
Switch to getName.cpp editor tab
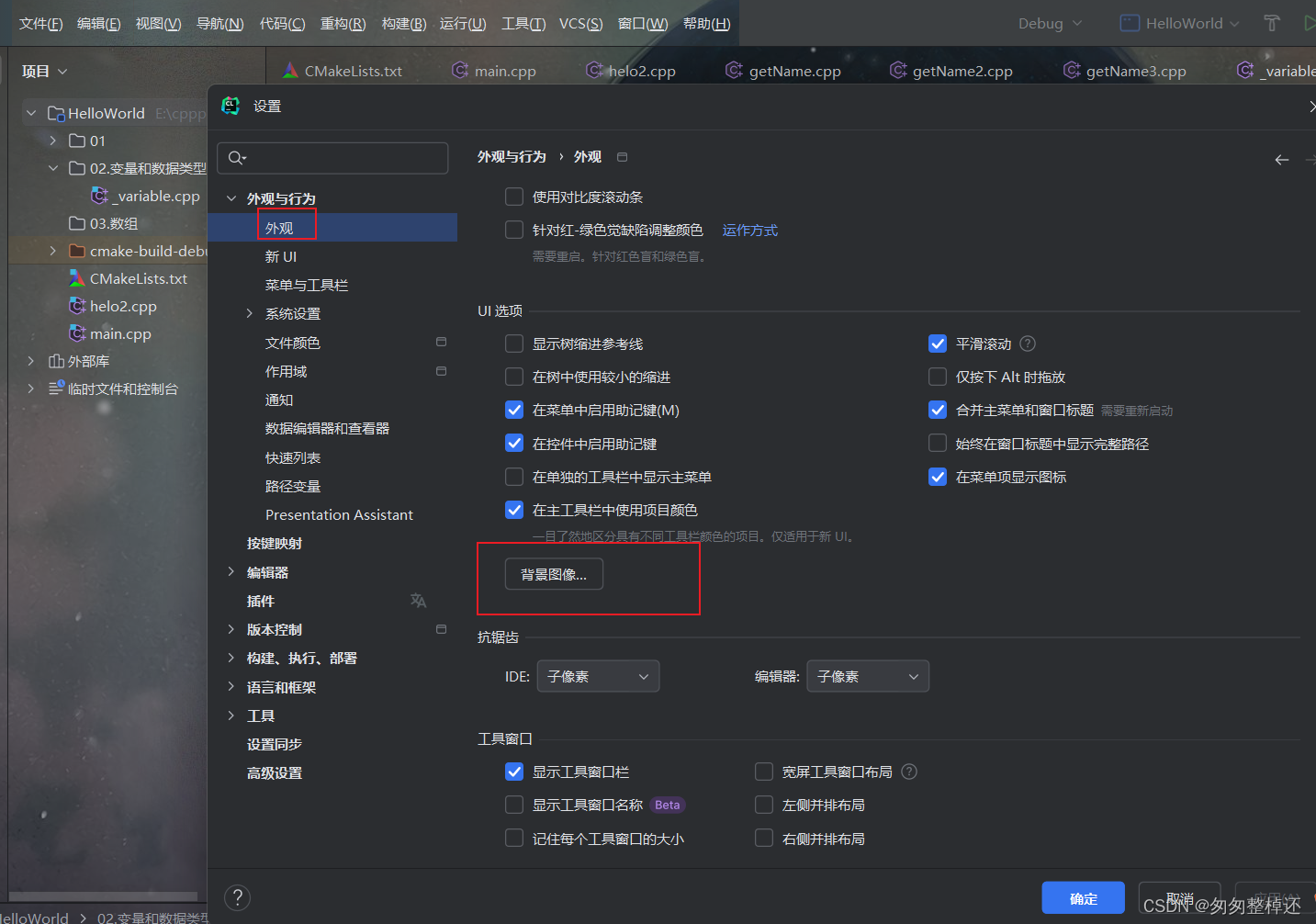(784, 71)
